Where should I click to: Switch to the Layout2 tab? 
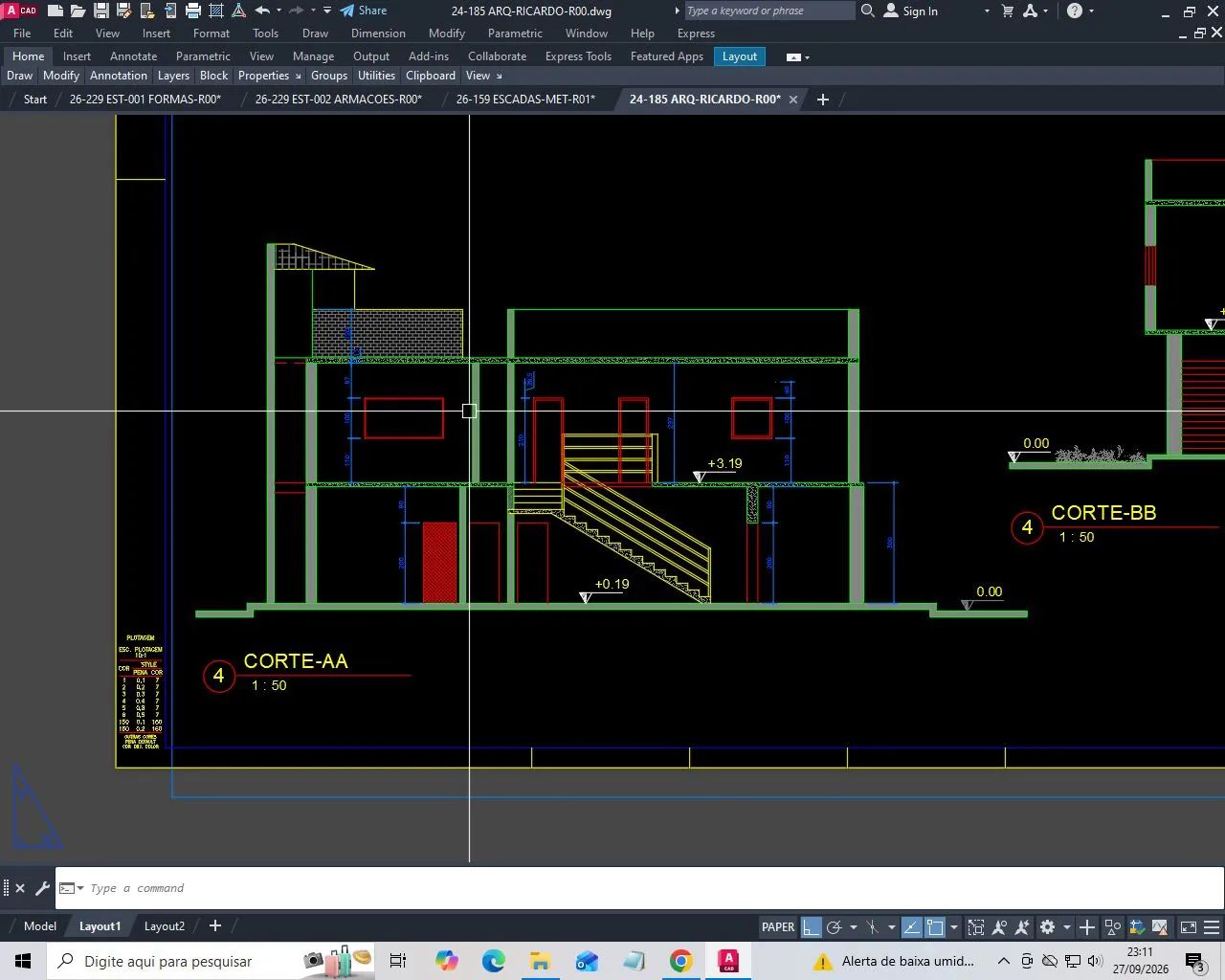[165, 926]
